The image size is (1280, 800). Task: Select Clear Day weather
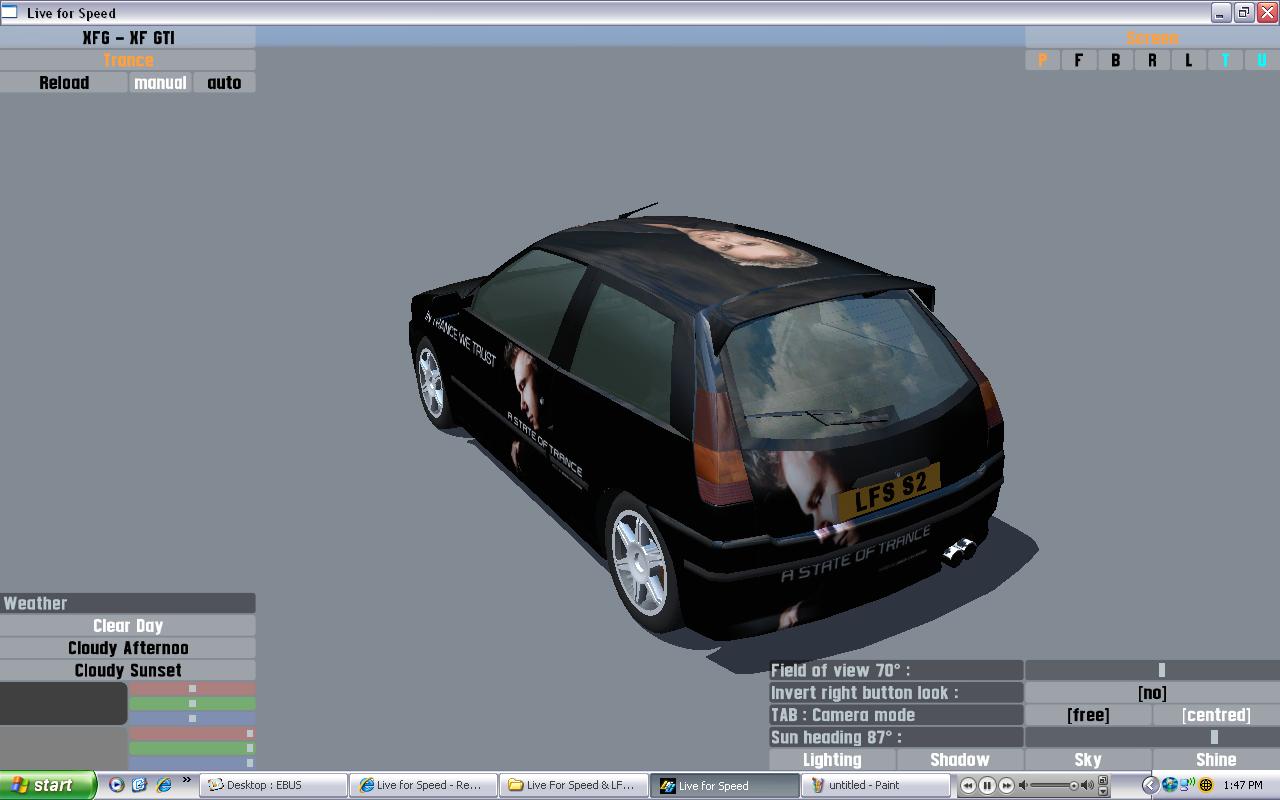(x=128, y=626)
